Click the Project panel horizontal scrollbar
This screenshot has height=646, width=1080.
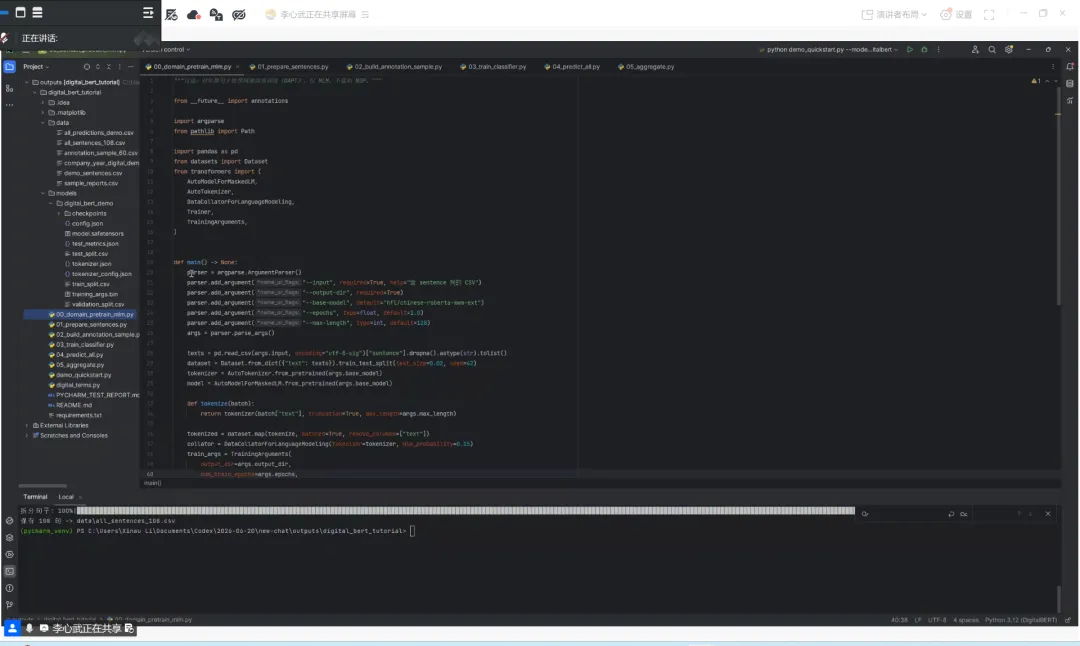tap(43, 486)
